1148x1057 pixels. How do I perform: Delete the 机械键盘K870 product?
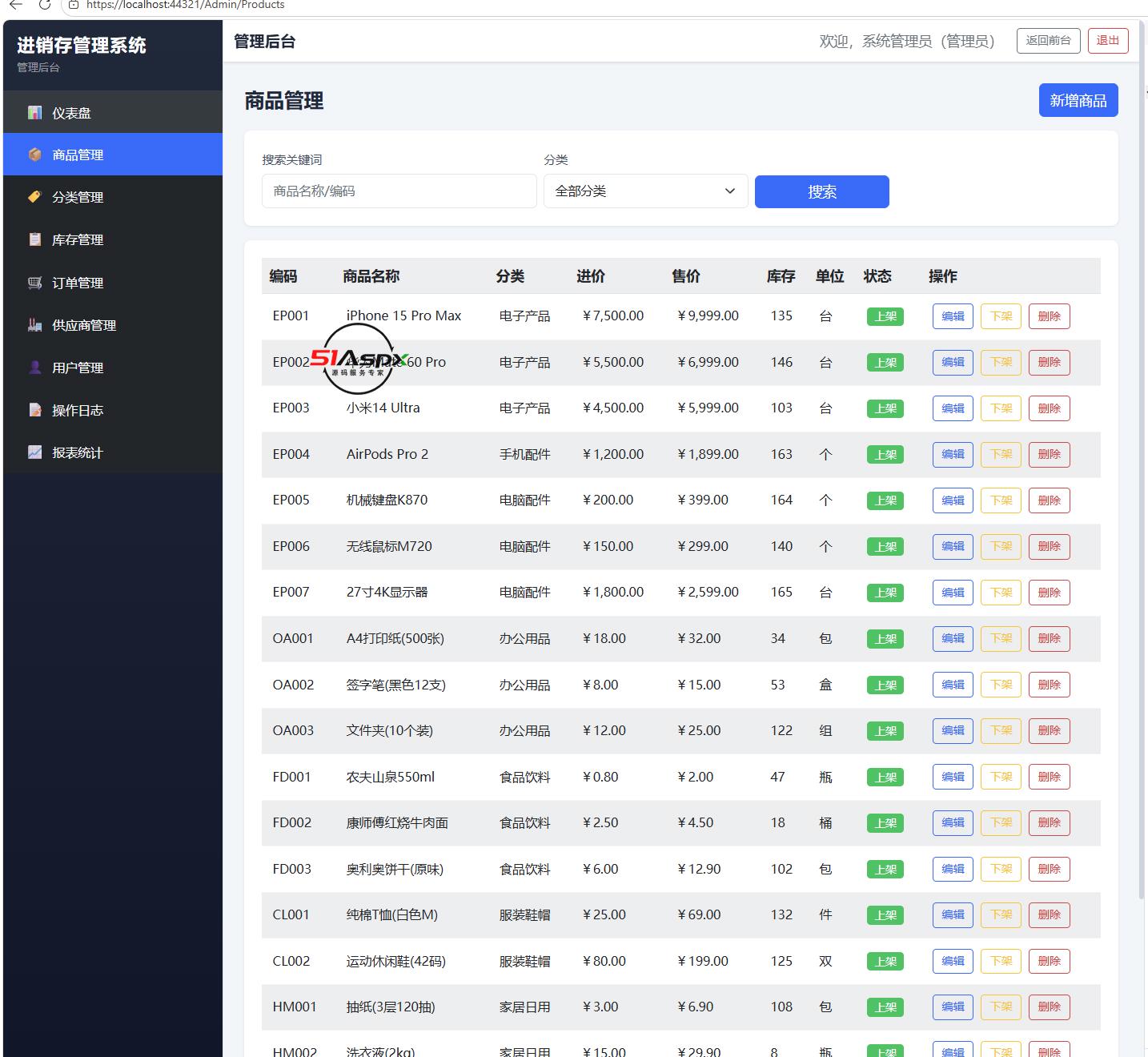[x=1049, y=500]
